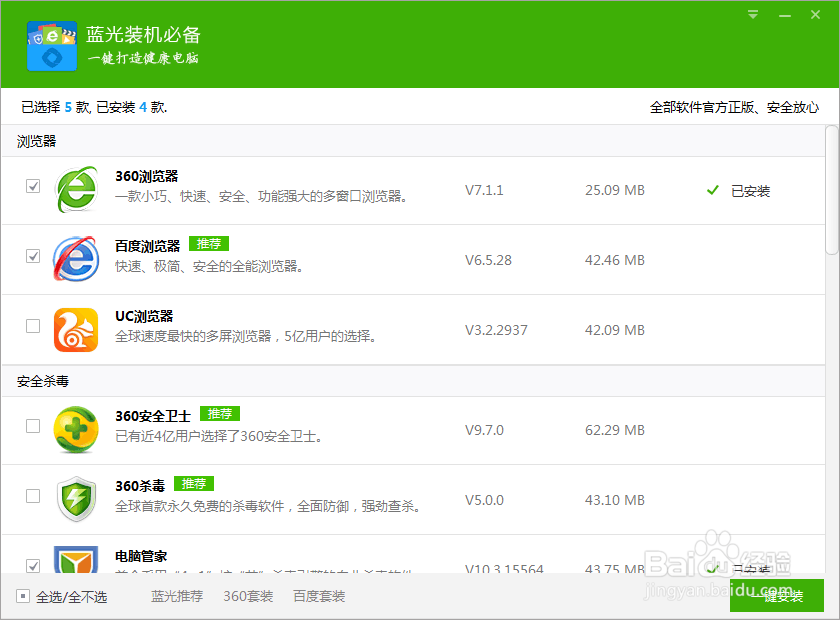Click the UC浏览器 name text
This screenshot has height=620, width=840.
tap(144, 317)
